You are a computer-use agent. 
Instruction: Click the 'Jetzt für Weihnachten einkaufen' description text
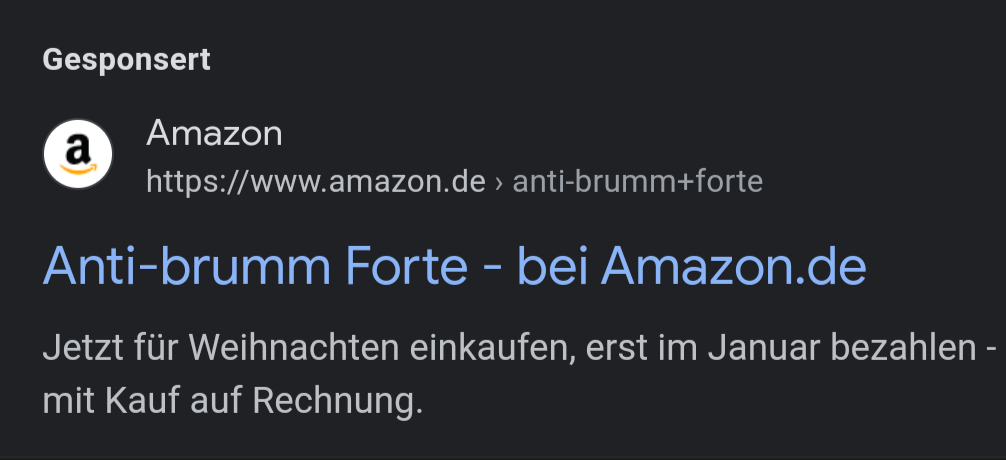[305, 348]
